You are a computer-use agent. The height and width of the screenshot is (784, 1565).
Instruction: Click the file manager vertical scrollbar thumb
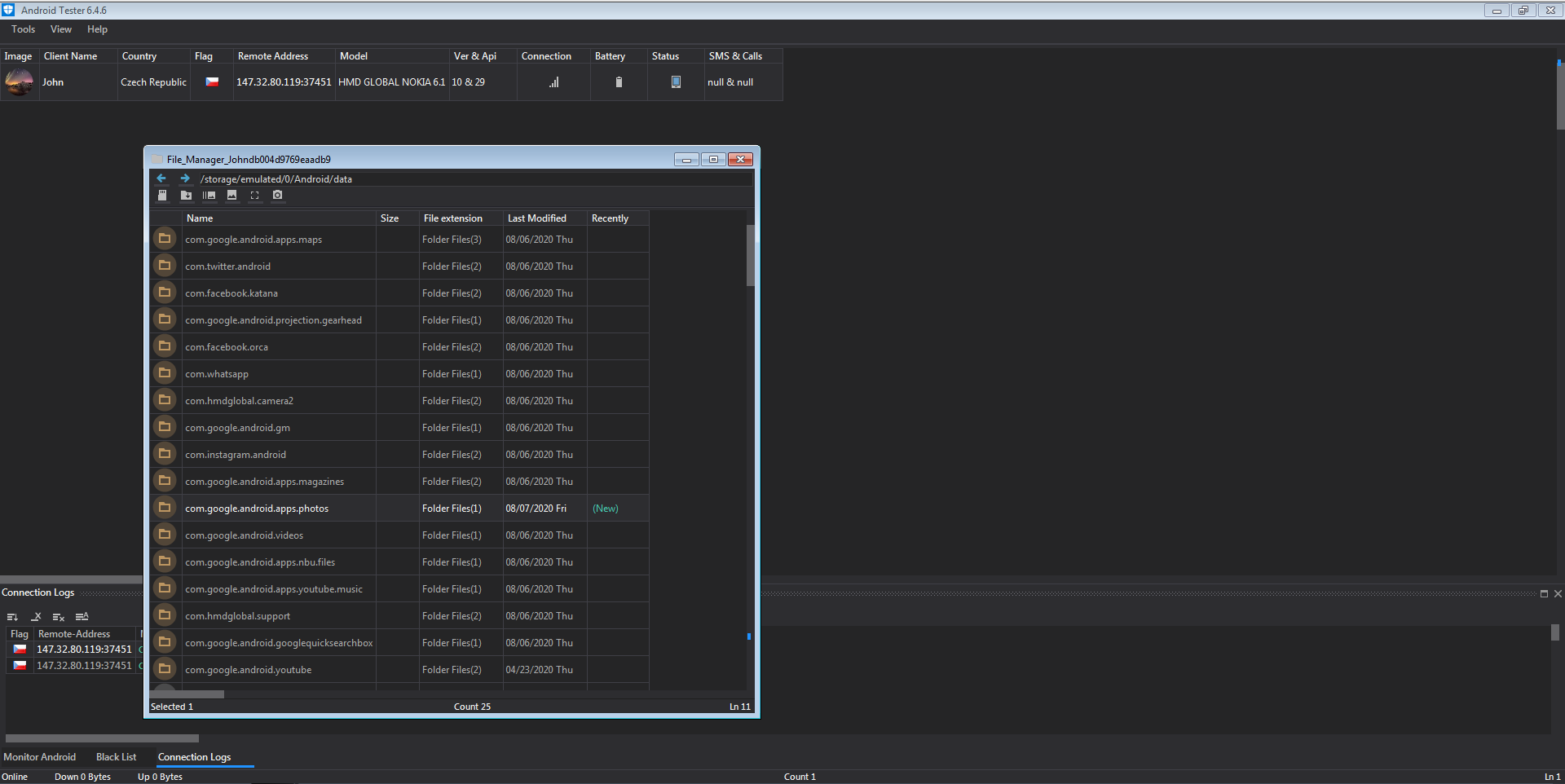click(x=750, y=256)
